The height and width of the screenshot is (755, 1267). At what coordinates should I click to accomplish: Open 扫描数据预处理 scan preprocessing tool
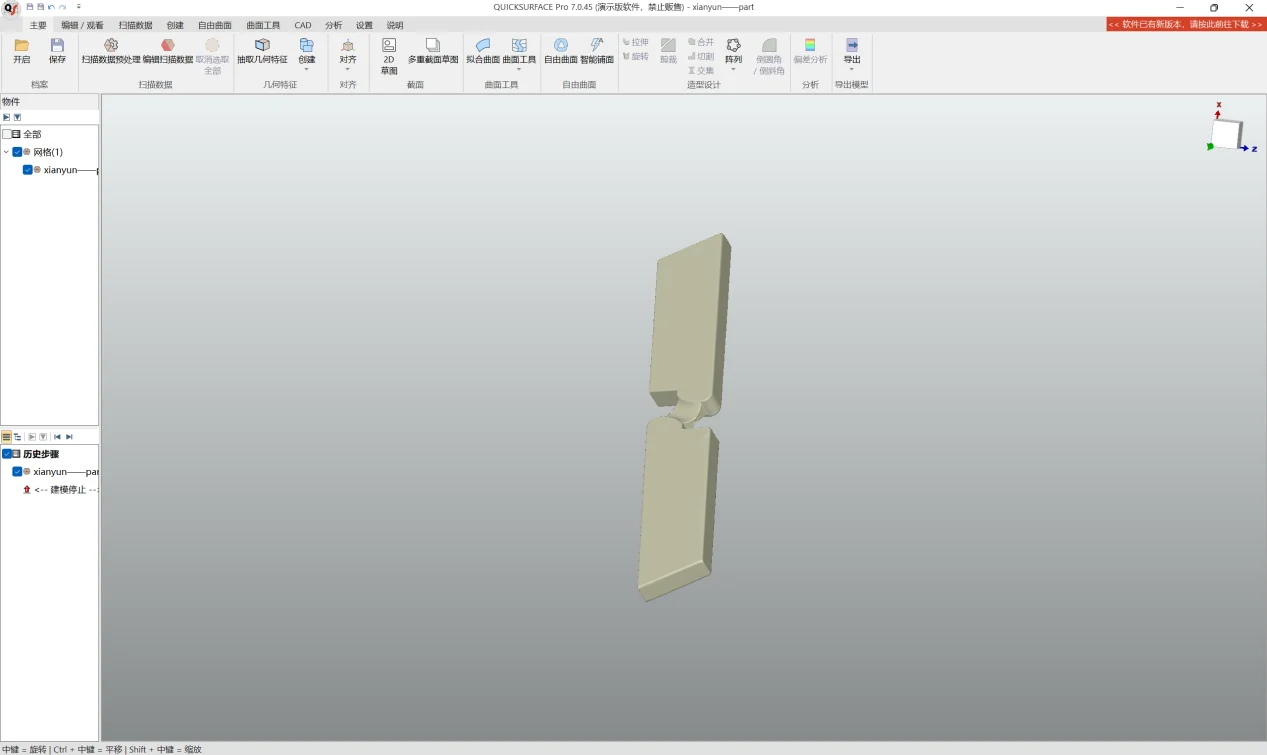pyautogui.click(x=111, y=46)
